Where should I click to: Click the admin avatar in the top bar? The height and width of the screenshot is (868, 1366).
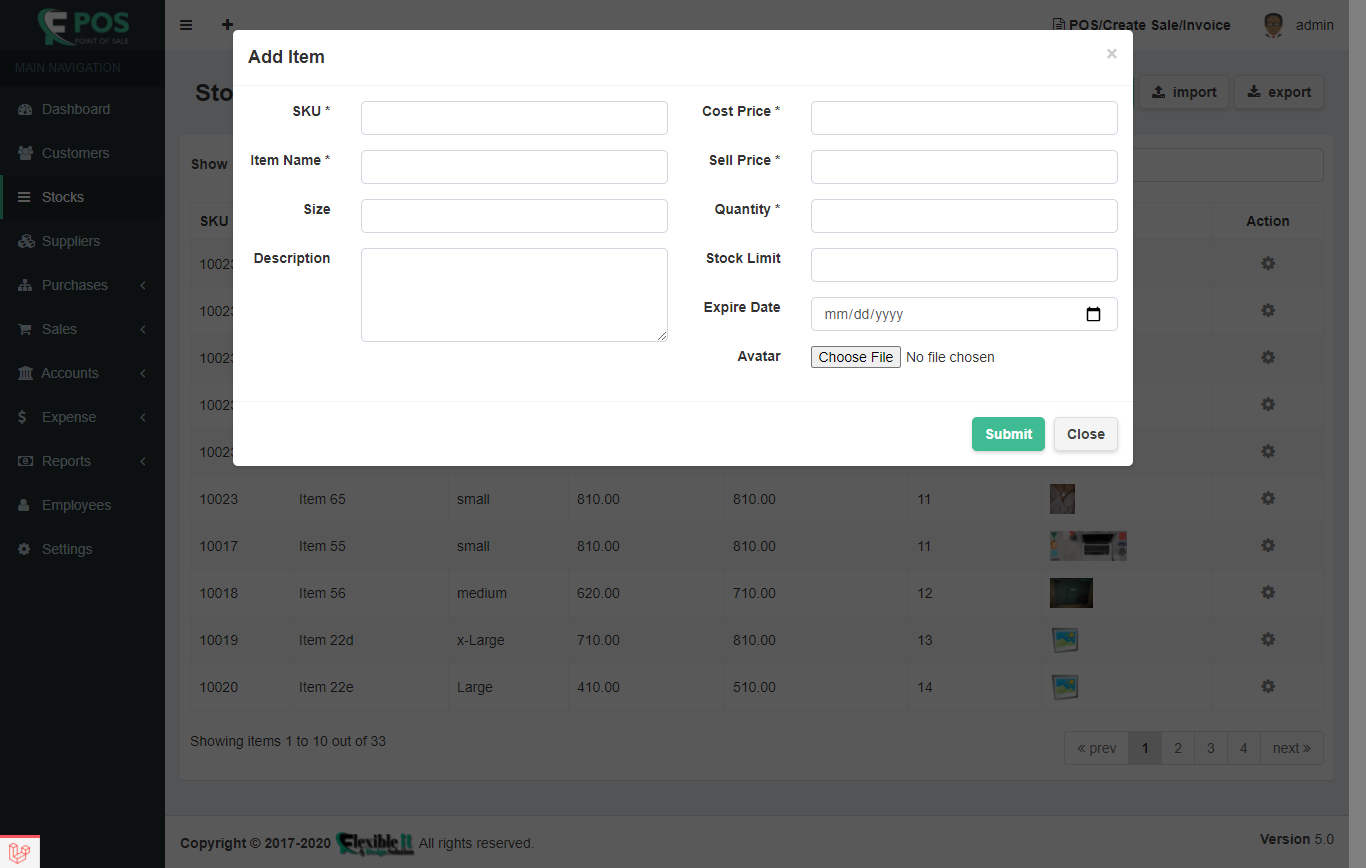(1272, 25)
